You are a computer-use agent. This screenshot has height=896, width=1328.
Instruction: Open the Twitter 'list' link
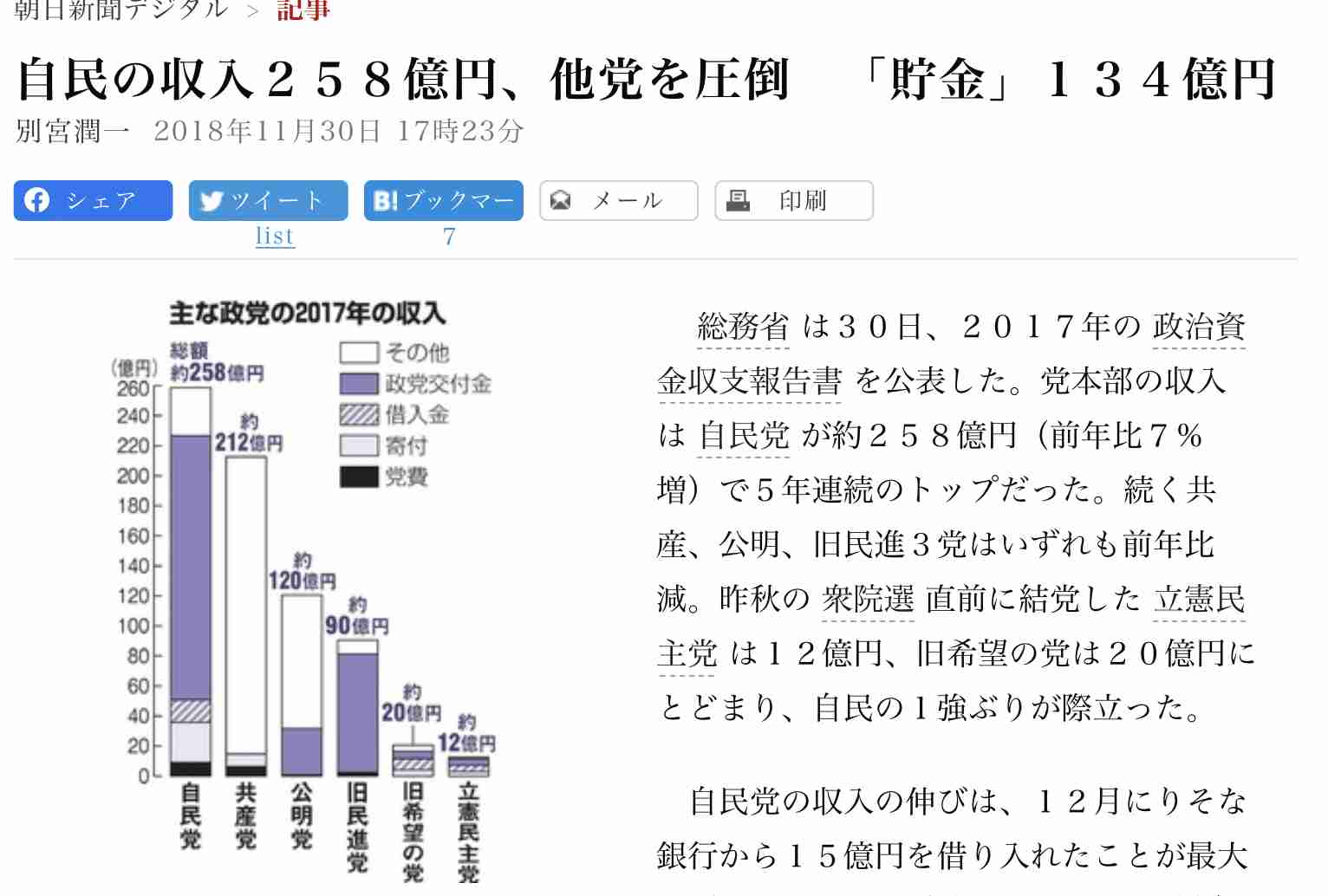point(275,236)
